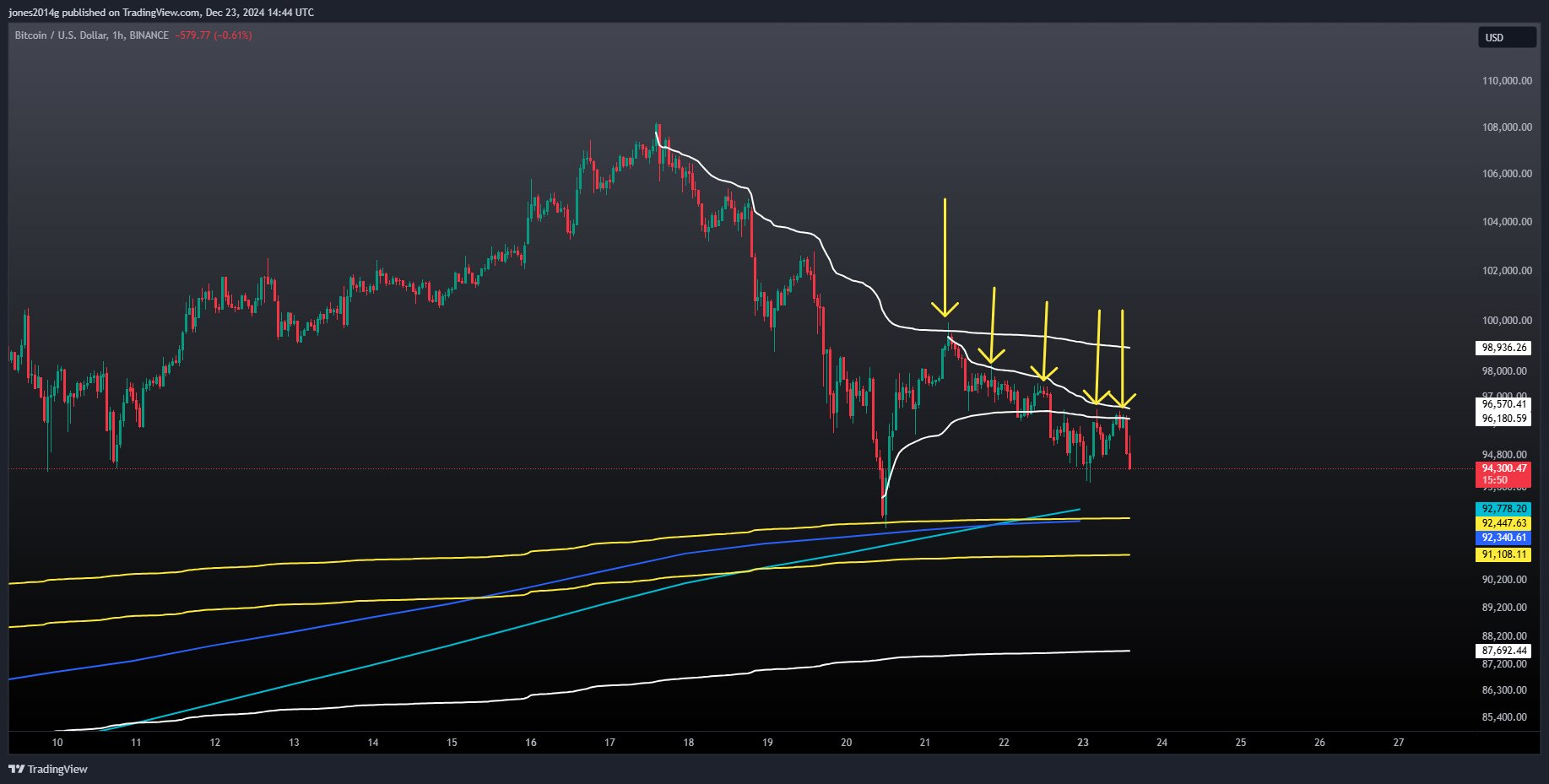Click date 10 on the time axis
Image resolution: width=1549 pixels, height=784 pixels.
point(57,743)
